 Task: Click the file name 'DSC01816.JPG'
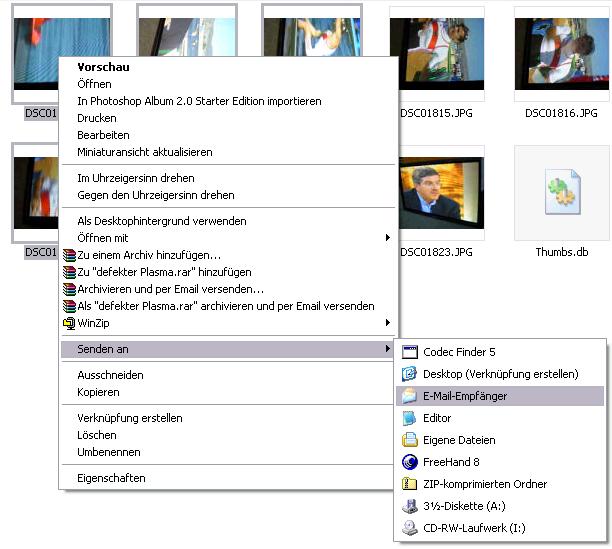[x=561, y=114]
